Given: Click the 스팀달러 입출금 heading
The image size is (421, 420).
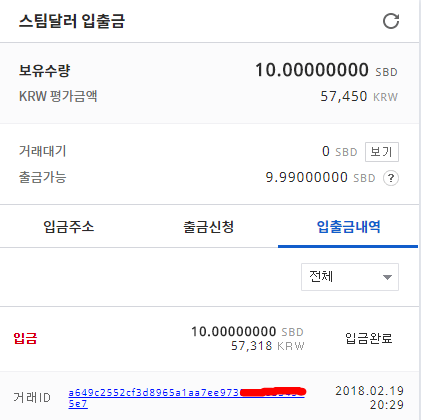Looking at the screenshot, I should coord(72,21).
